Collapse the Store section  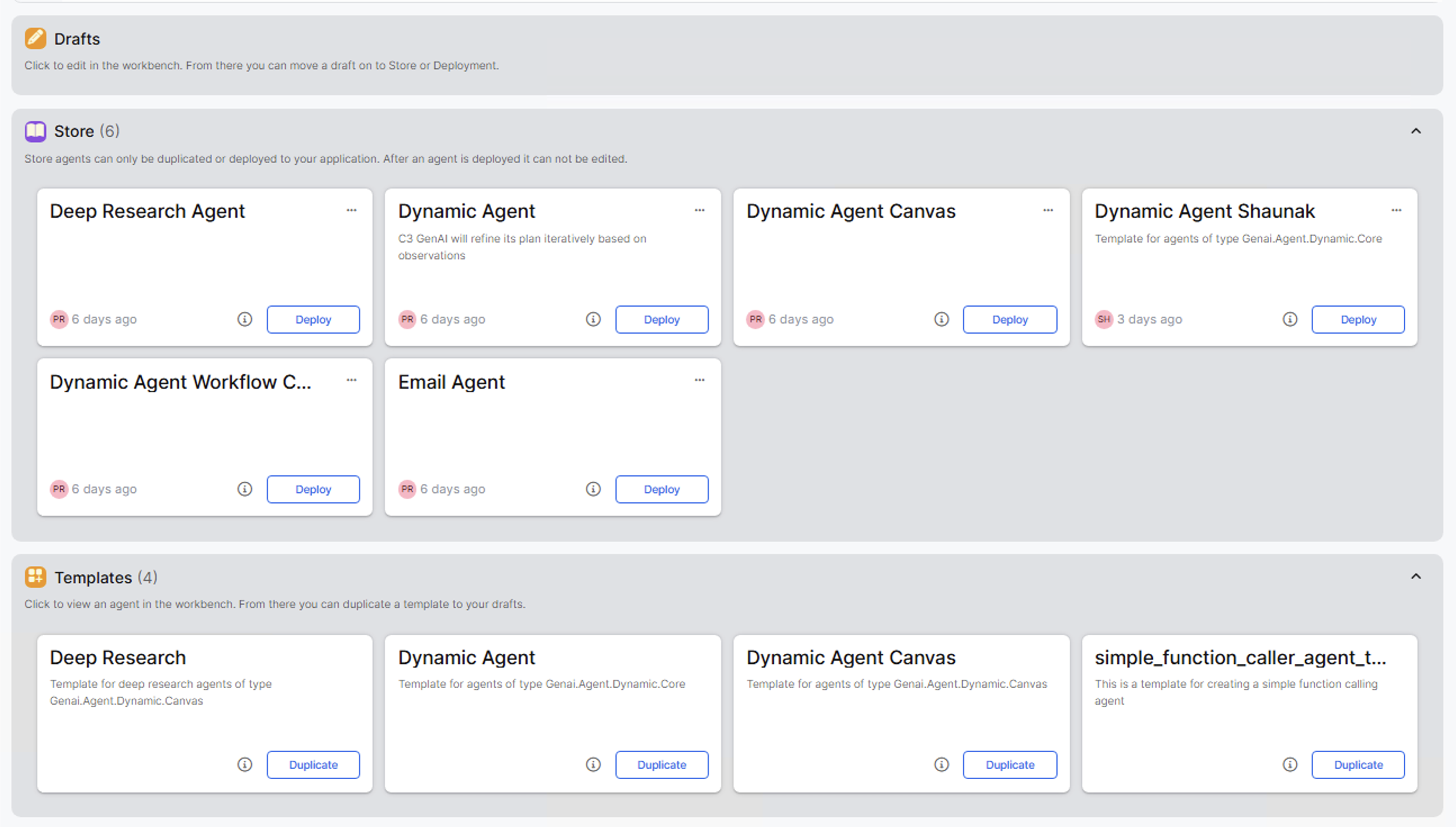(x=1415, y=131)
